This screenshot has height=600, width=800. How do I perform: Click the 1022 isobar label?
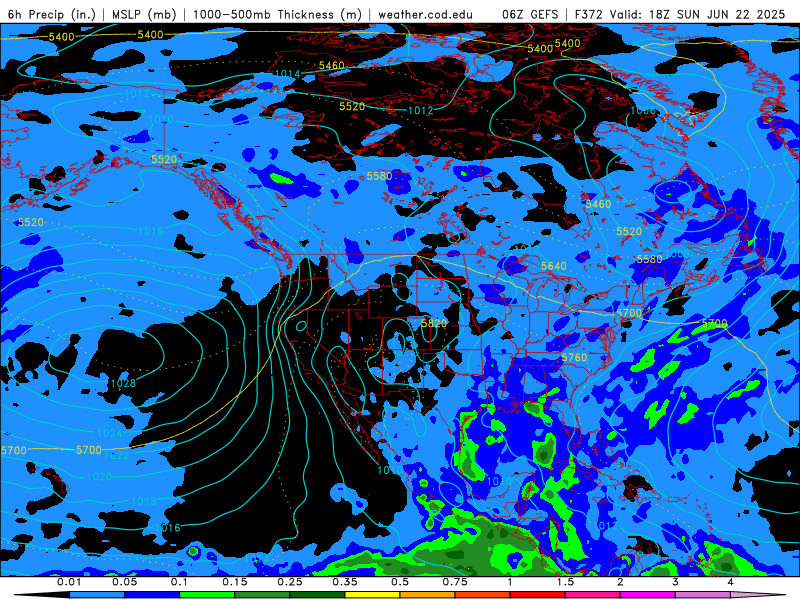117,455
